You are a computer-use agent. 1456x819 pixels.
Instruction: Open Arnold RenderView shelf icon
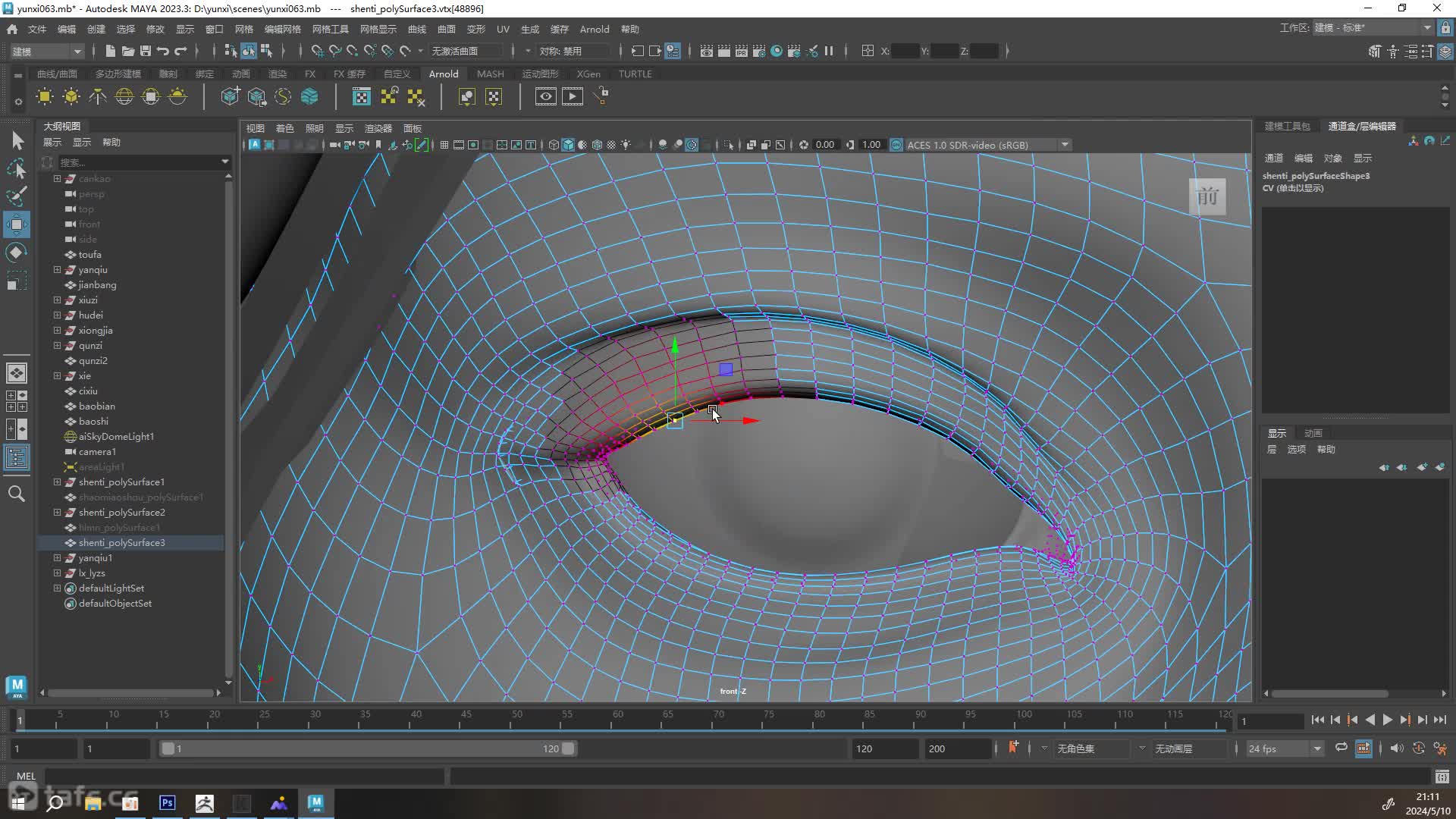(x=545, y=96)
